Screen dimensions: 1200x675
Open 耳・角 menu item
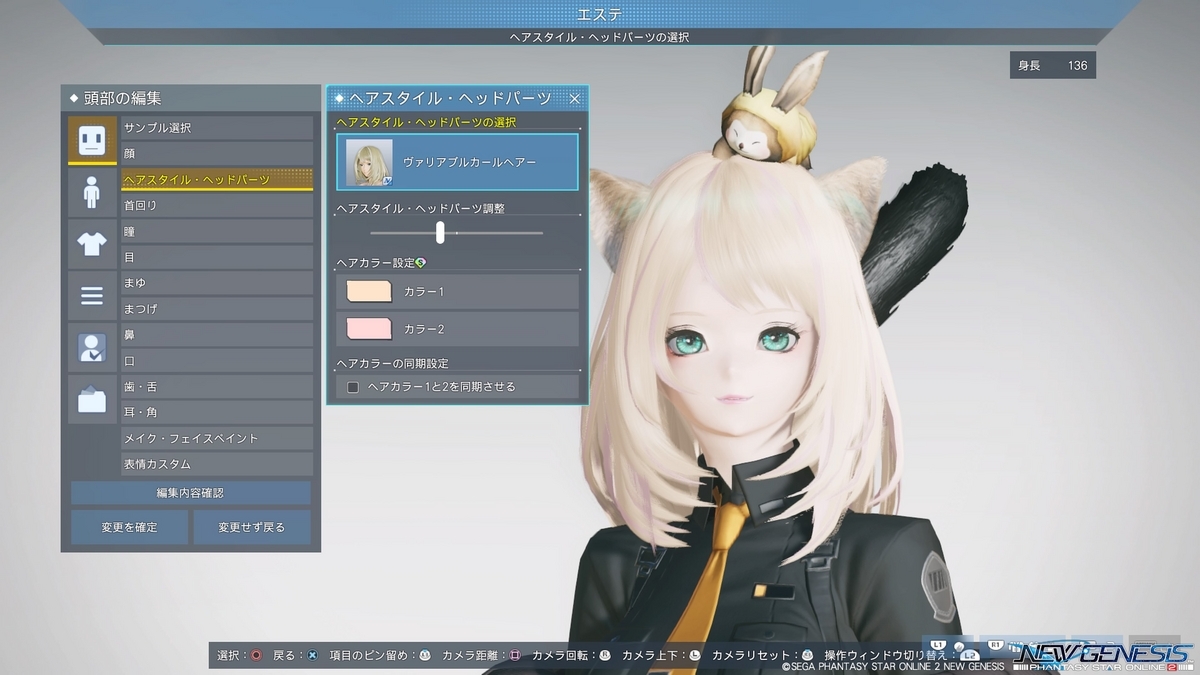(x=217, y=413)
